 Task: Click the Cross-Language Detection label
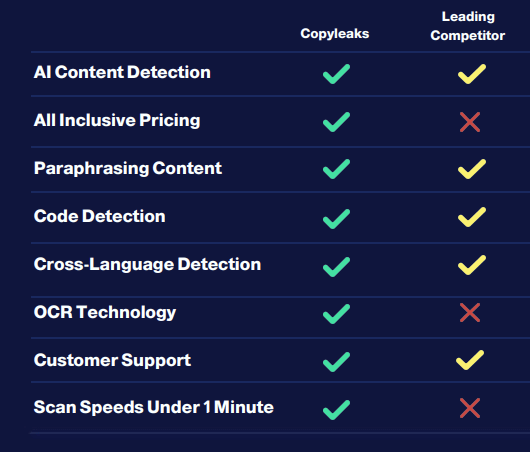pos(147,264)
